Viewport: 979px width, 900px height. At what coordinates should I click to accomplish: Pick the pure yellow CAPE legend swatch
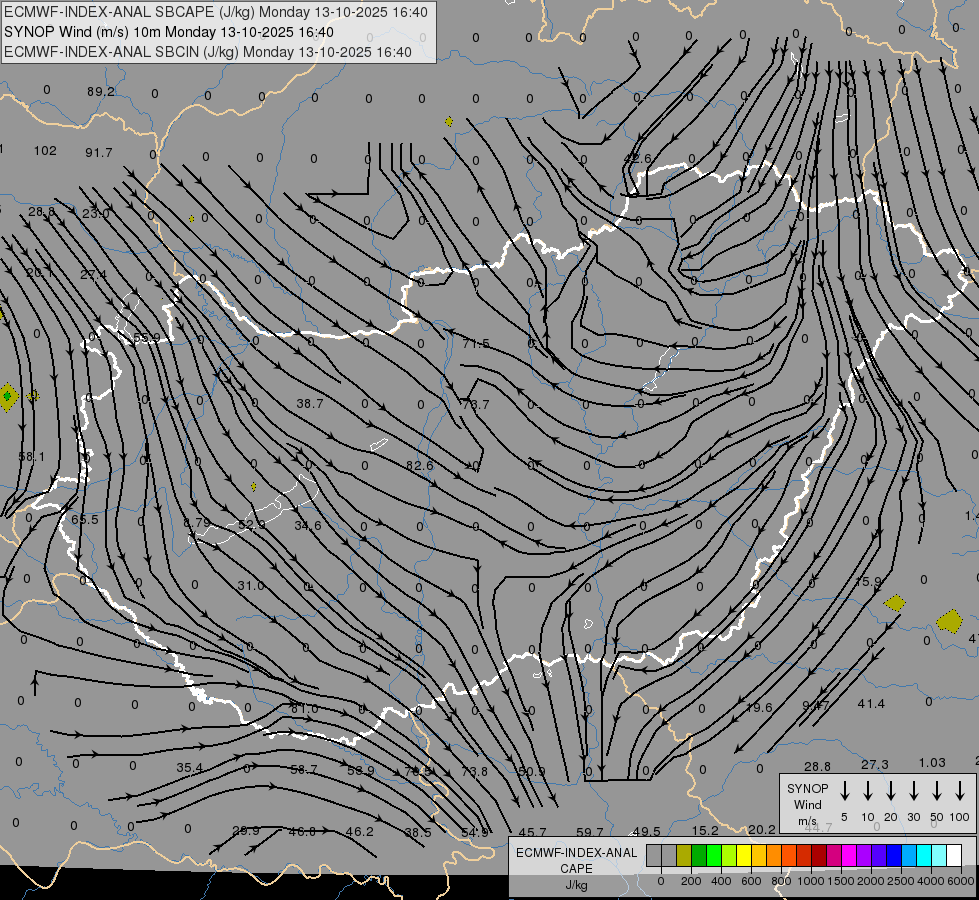click(x=744, y=856)
